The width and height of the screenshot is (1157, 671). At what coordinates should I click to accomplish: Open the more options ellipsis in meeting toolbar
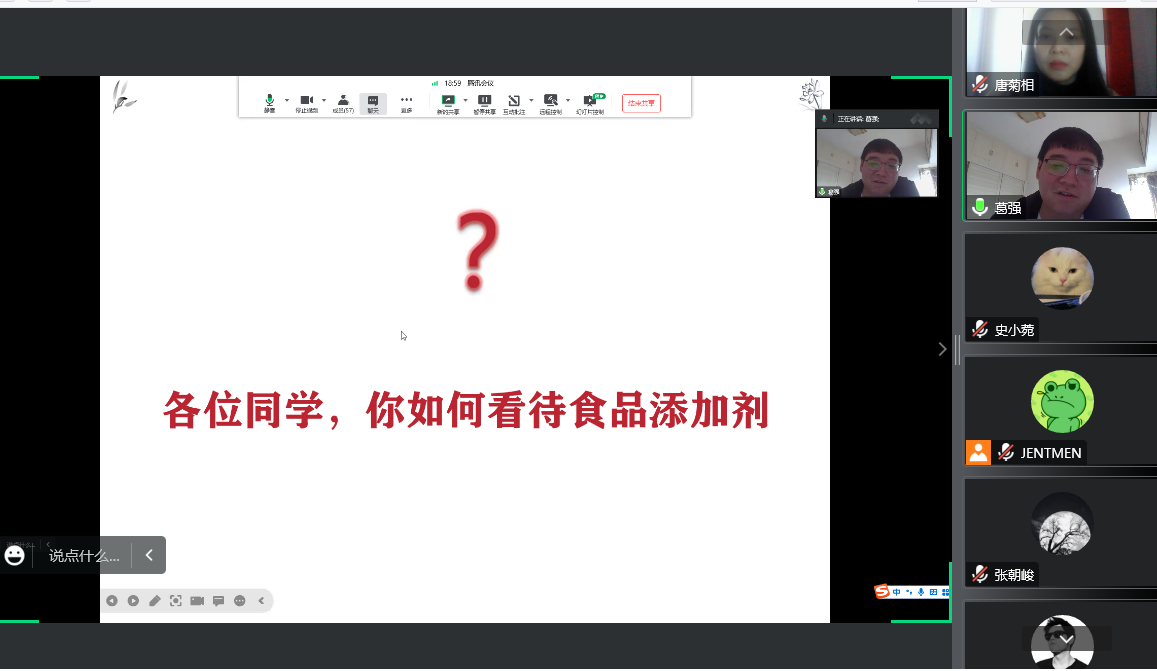(407, 102)
